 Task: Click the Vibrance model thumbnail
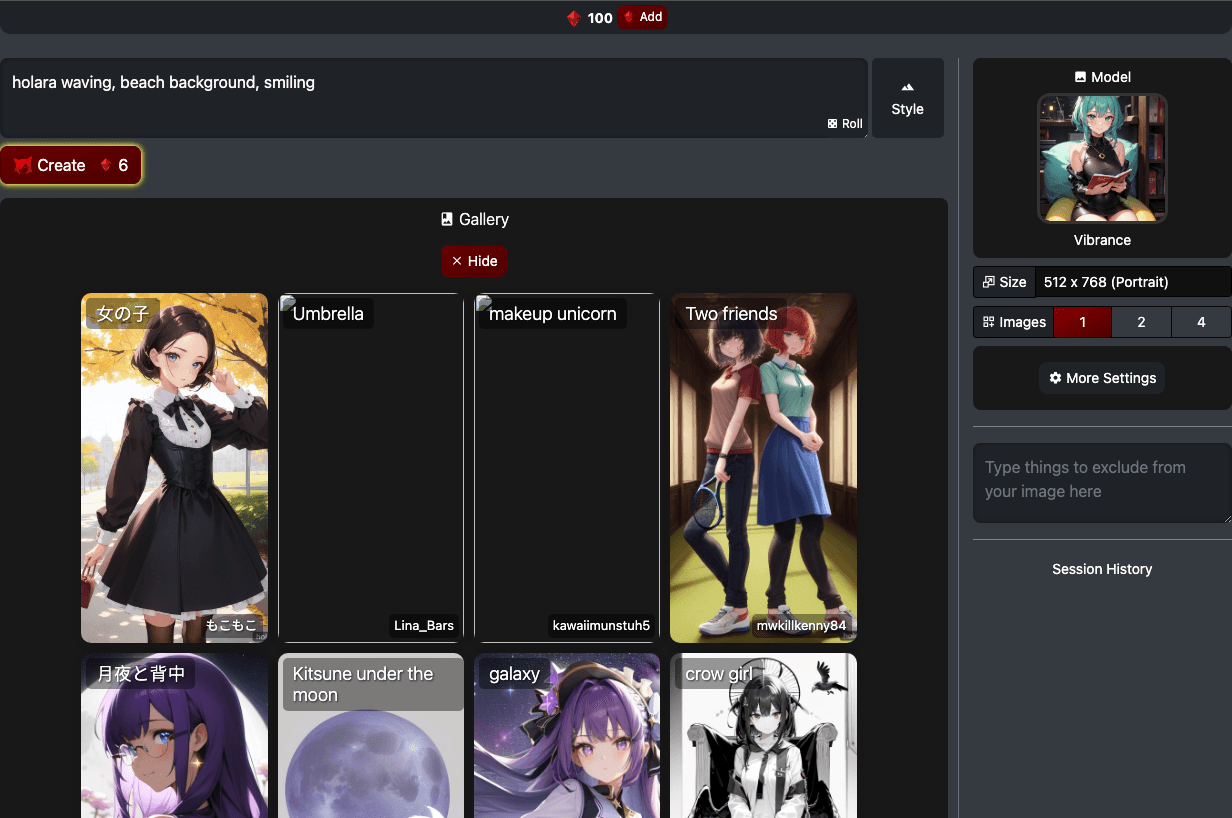(x=1102, y=158)
